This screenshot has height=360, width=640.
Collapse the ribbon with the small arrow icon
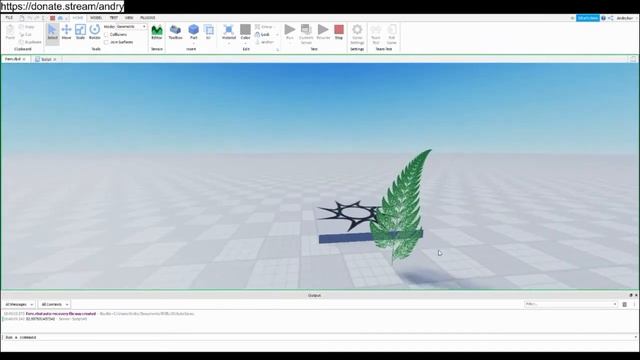[572, 18]
